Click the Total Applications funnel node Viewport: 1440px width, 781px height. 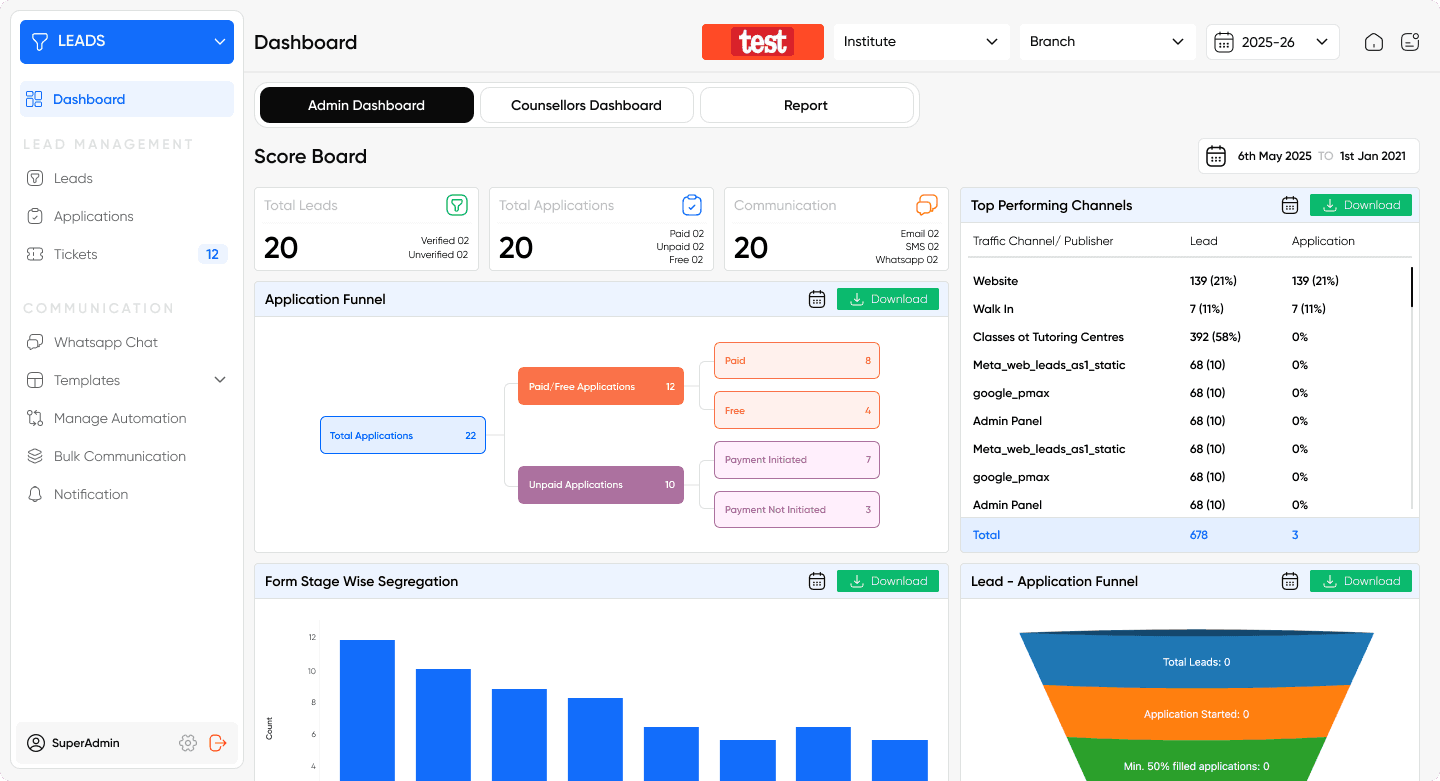pyautogui.click(x=403, y=435)
